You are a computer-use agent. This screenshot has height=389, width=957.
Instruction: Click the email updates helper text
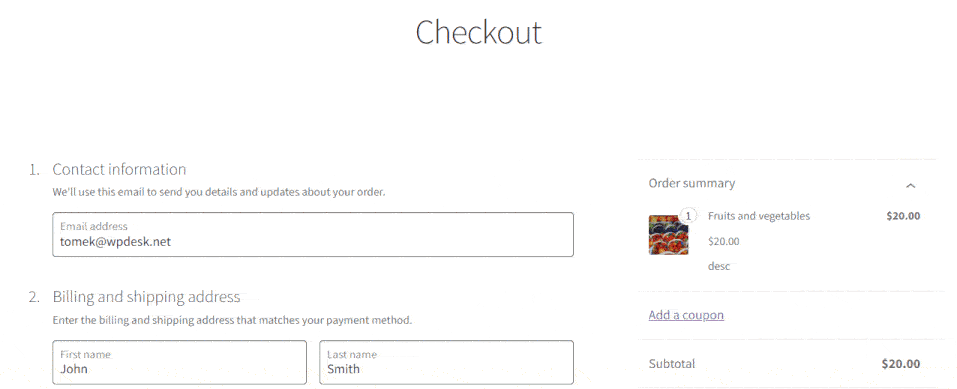tap(219, 192)
